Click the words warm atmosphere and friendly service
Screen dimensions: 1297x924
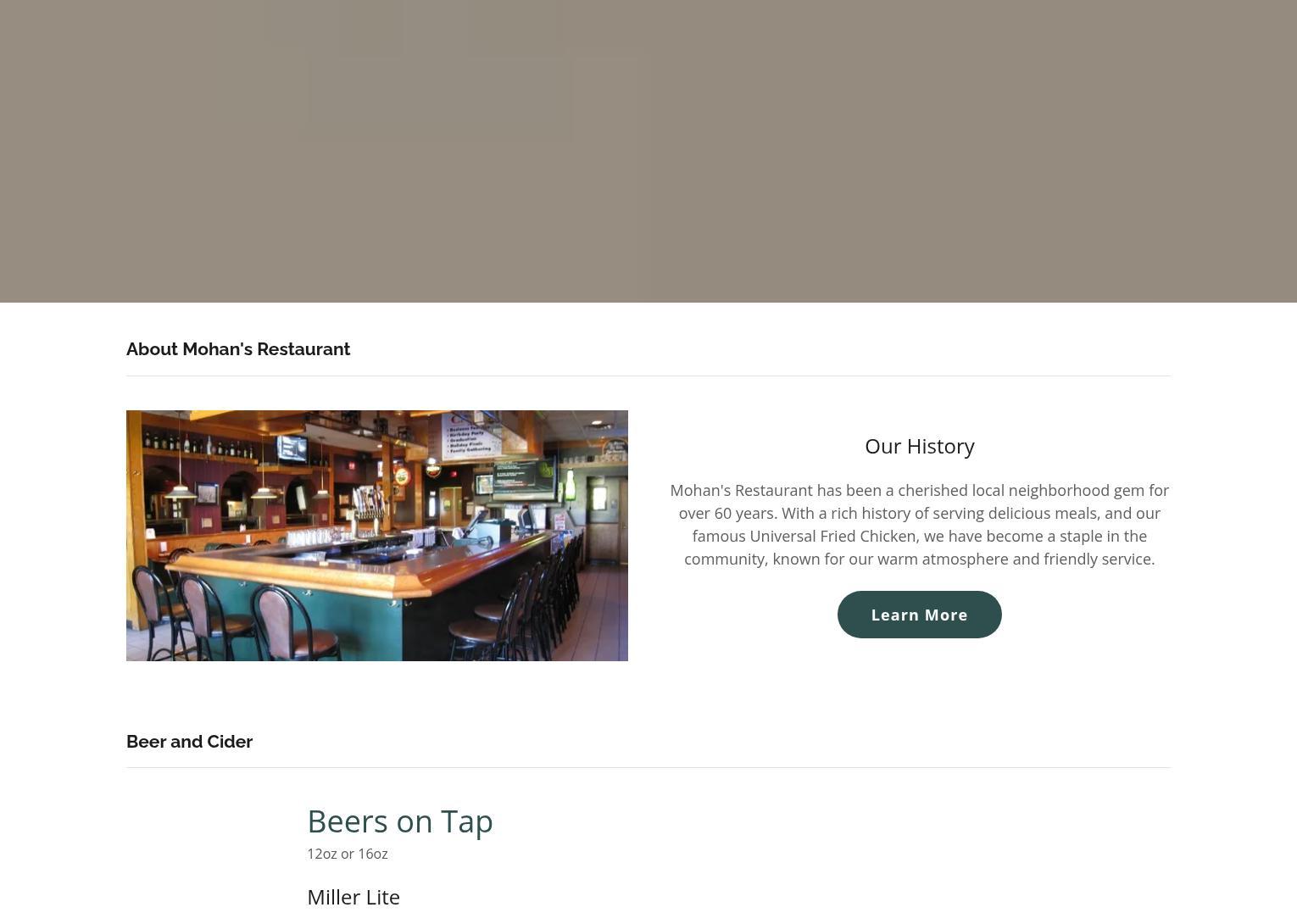click(x=1016, y=559)
